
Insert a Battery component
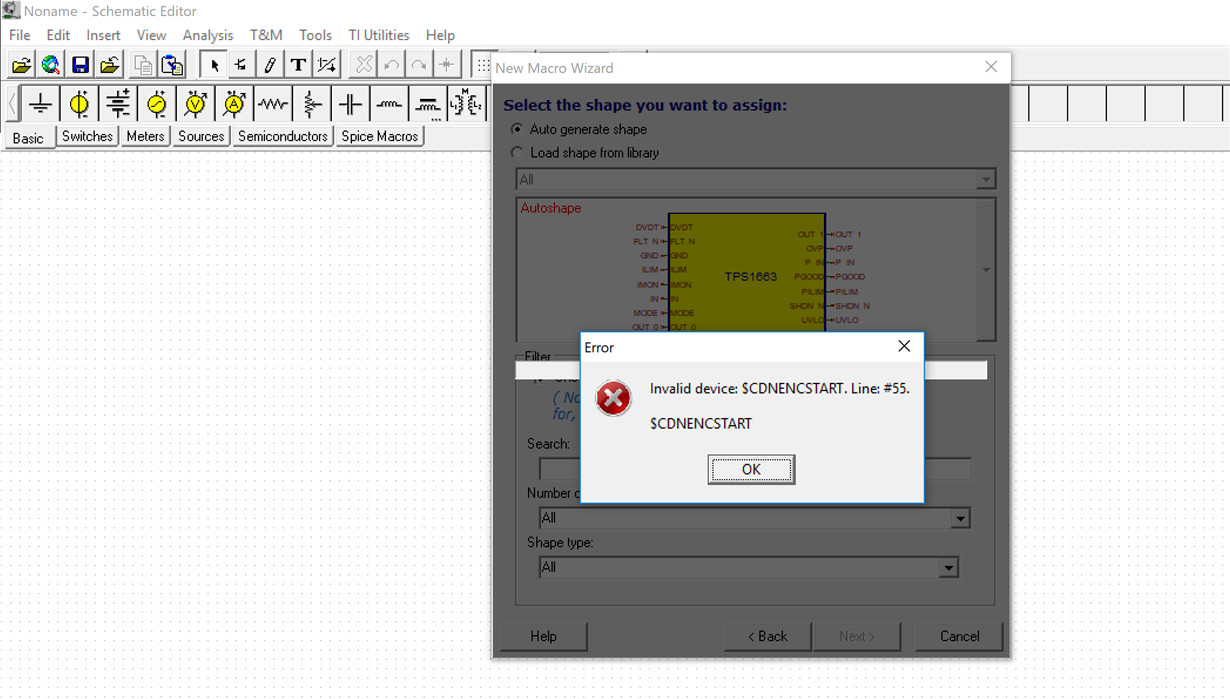click(118, 104)
